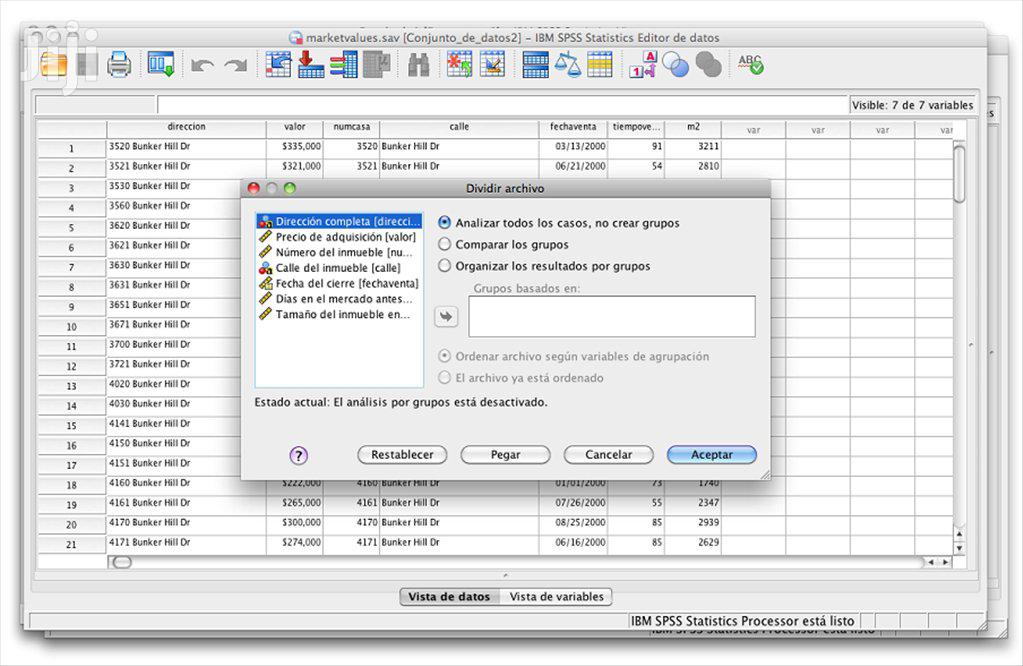The width and height of the screenshot is (1023, 666).
Task: Click the scroll down arrow of data grid
Action: 959,549
